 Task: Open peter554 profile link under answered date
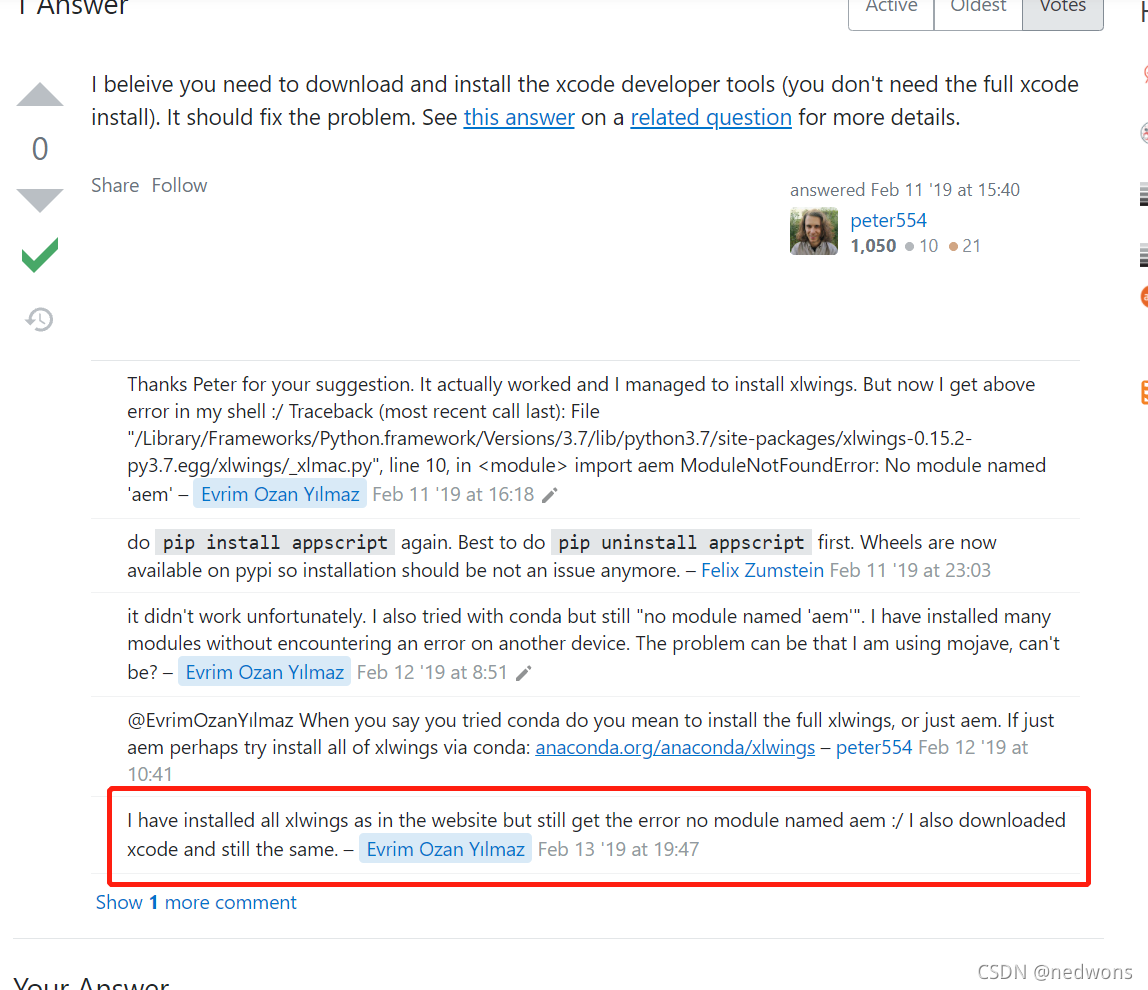tap(888, 220)
